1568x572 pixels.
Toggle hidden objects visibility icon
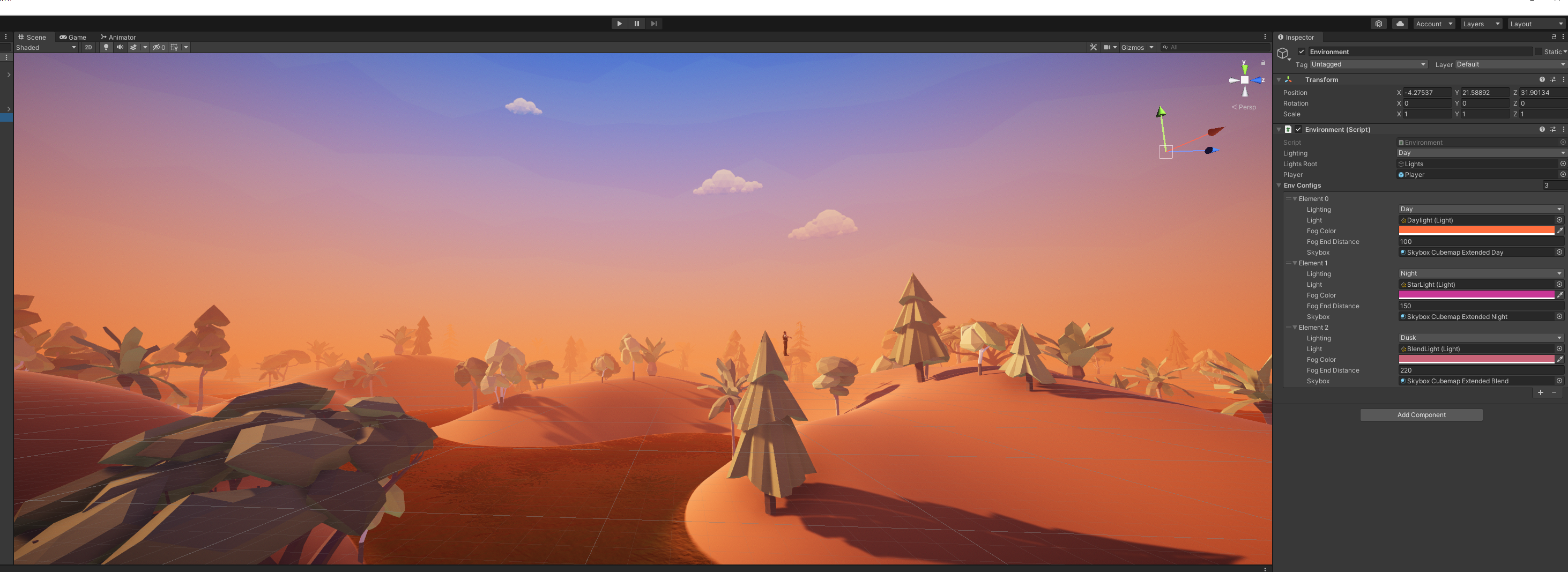[158, 48]
